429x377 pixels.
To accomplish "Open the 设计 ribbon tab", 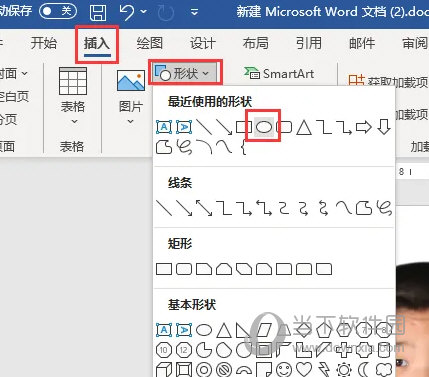I will click(x=203, y=43).
